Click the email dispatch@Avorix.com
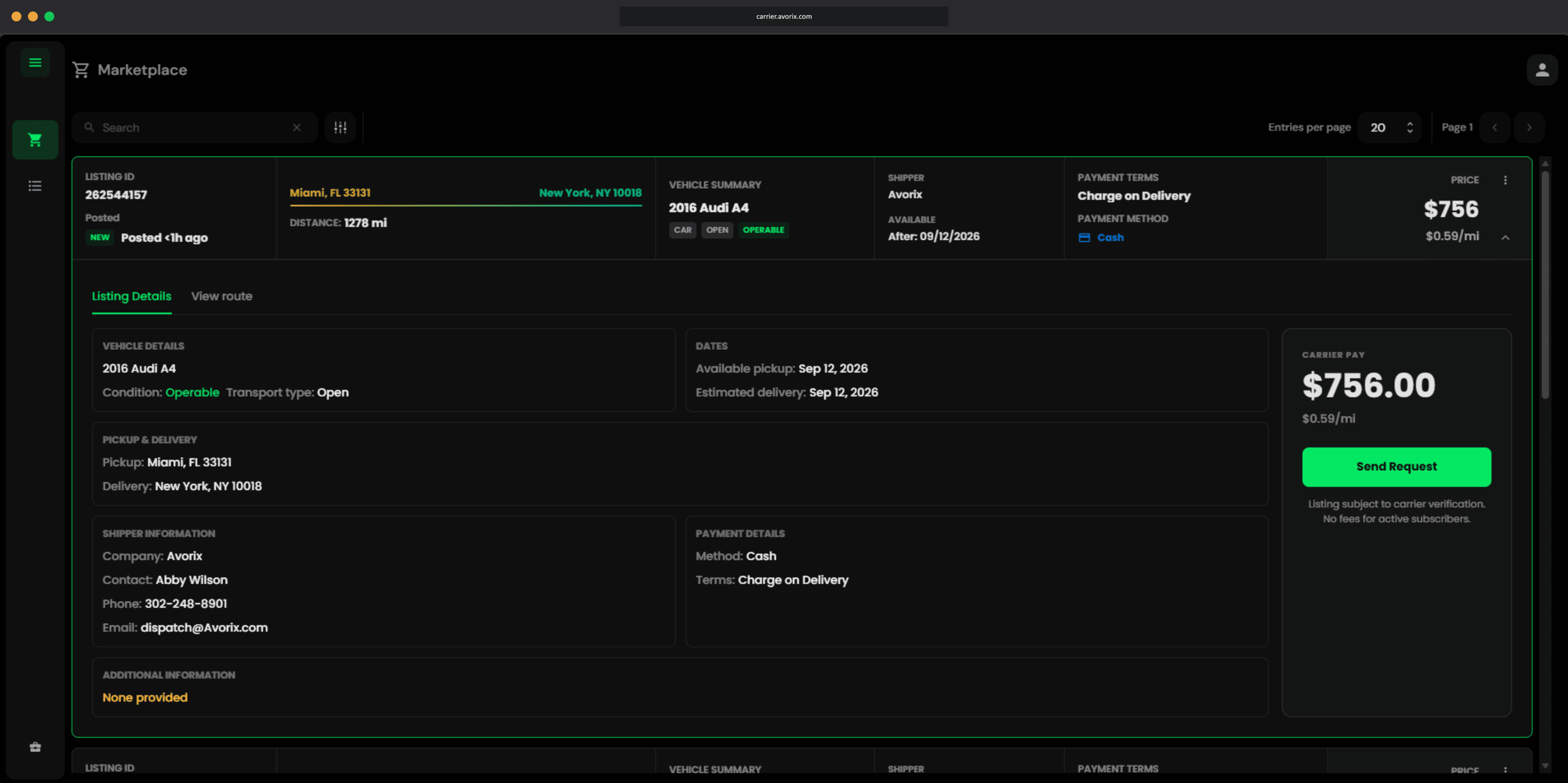Image resolution: width=1568 pixels, height=783 pixels. pyautogui.click(x=204, y=628)
